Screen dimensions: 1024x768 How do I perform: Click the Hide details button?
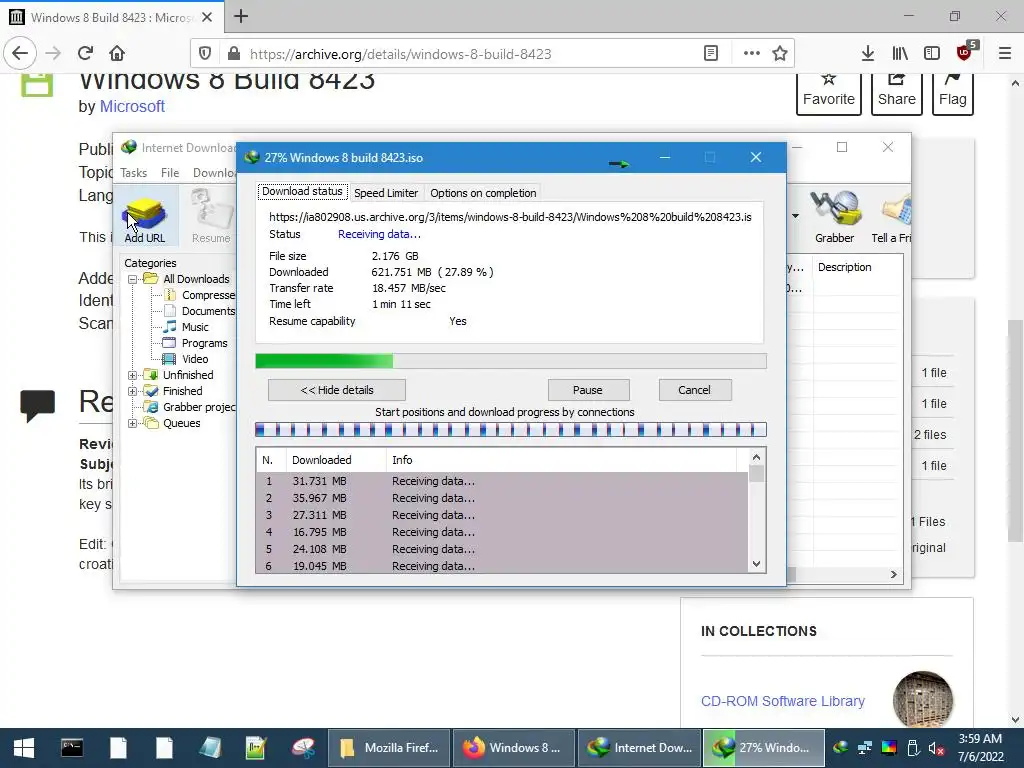tap(336, 390)
